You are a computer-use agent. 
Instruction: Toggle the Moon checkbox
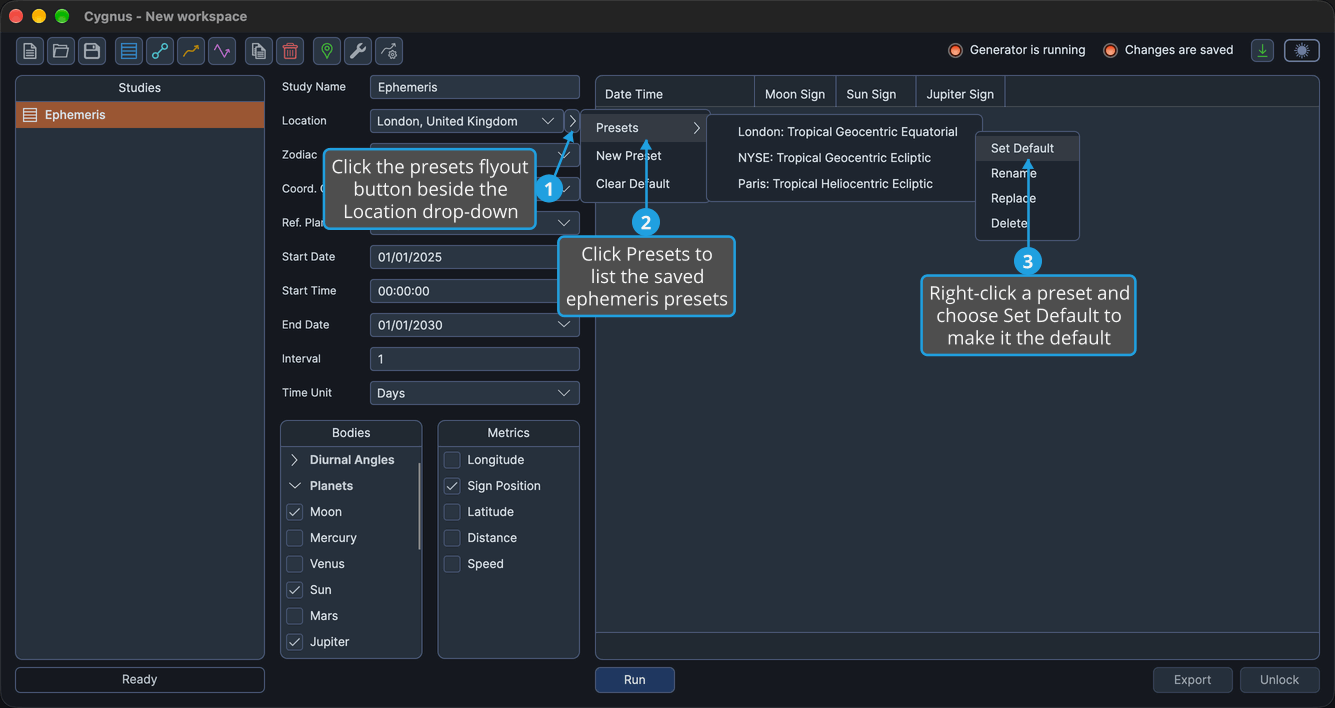[x=295, y=512]
